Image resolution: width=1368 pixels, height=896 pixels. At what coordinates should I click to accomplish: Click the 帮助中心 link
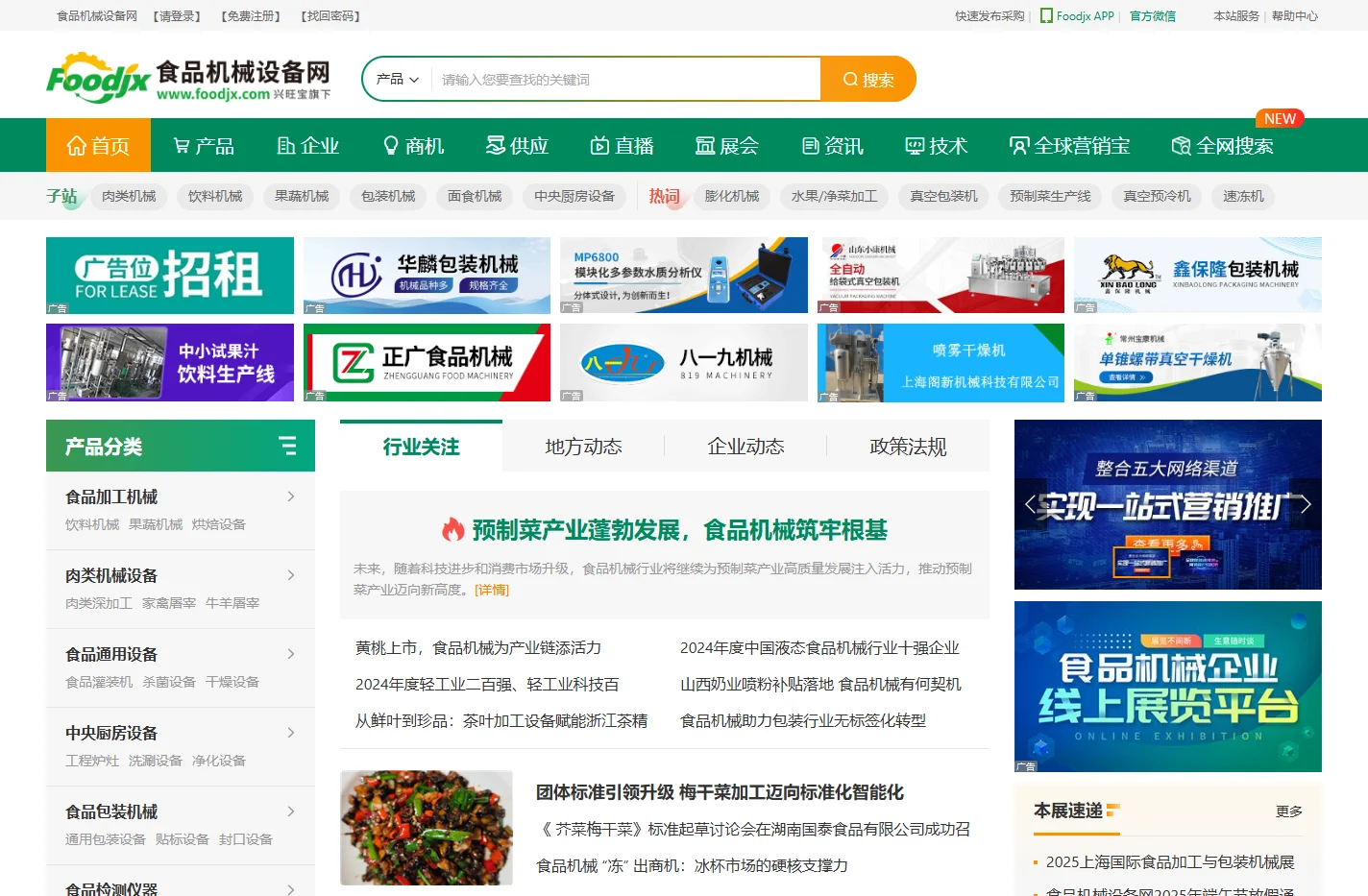tap(1294, 16)
